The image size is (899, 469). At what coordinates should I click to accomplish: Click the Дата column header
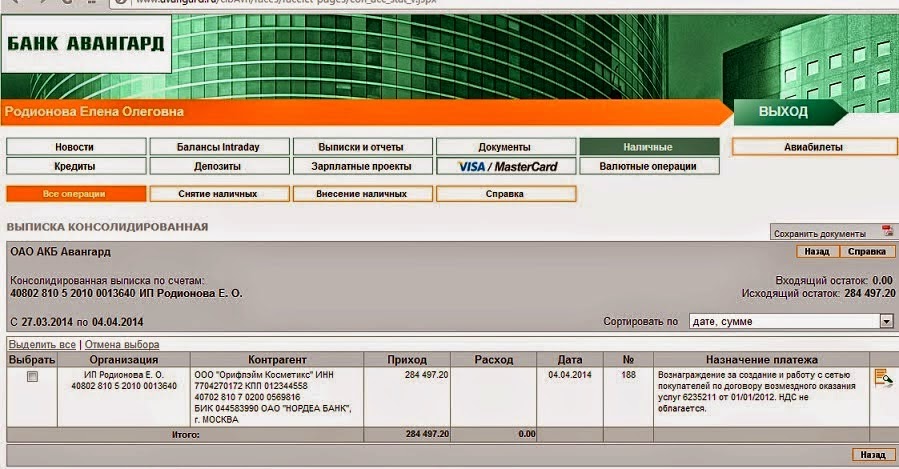tap(570, 359)
